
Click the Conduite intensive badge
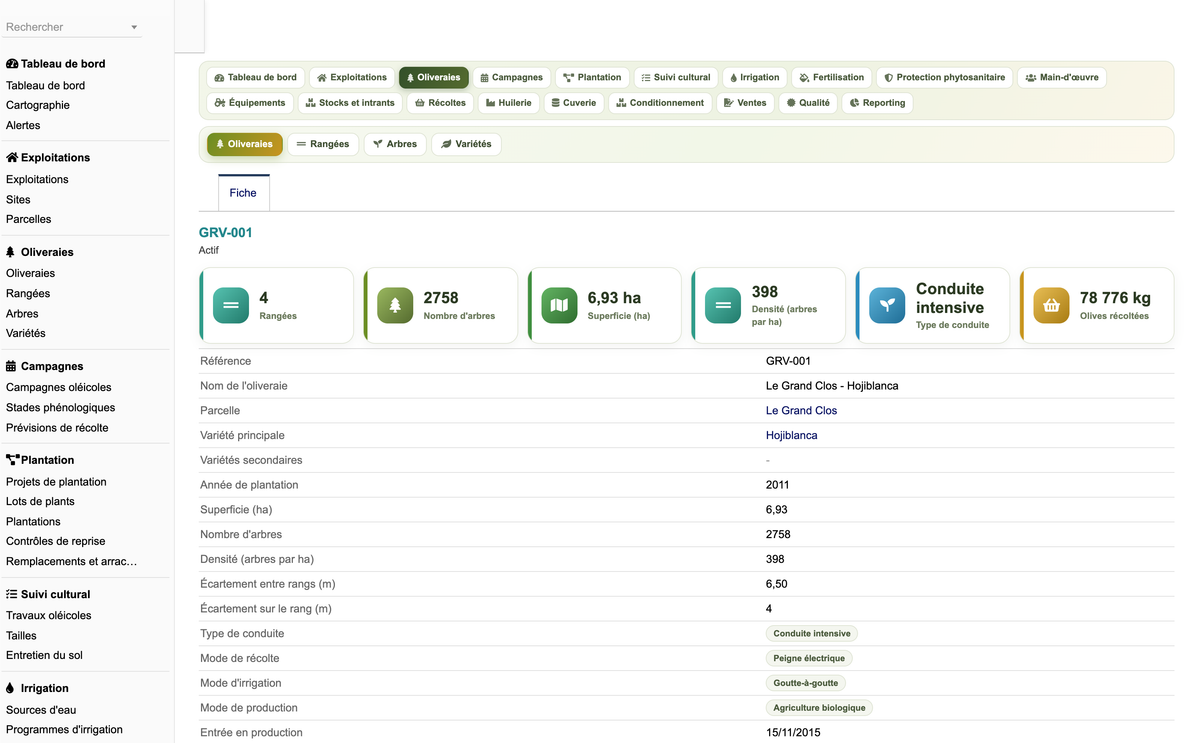point(812,634)
